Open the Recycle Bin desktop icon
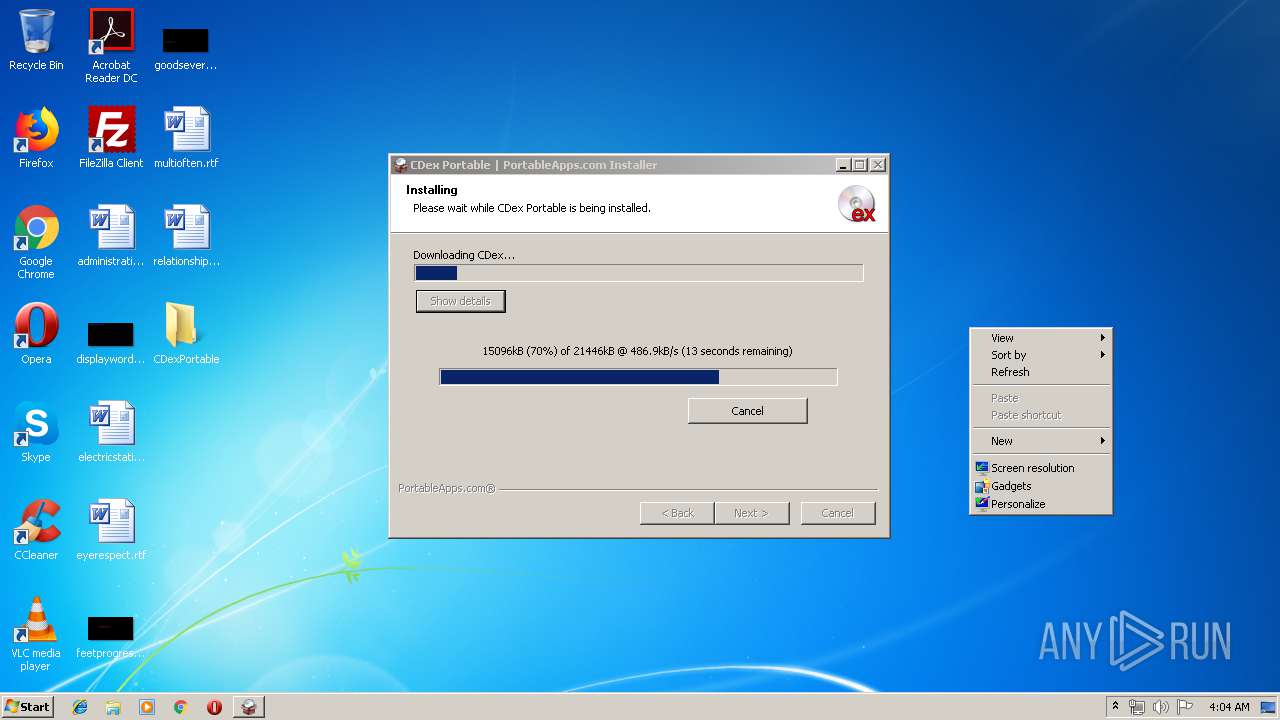This screenshot has height=720, width=1280. click(x=36, y=40)
